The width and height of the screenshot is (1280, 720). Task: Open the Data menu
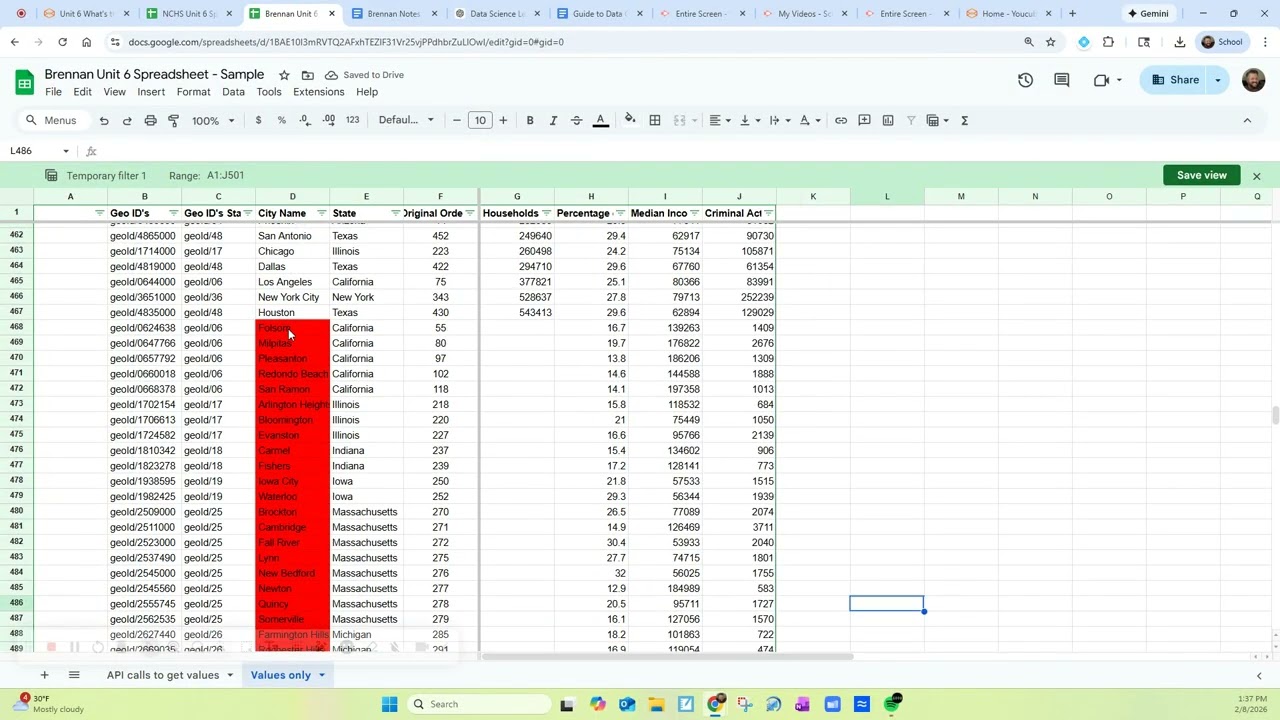(x=233, y=92)
